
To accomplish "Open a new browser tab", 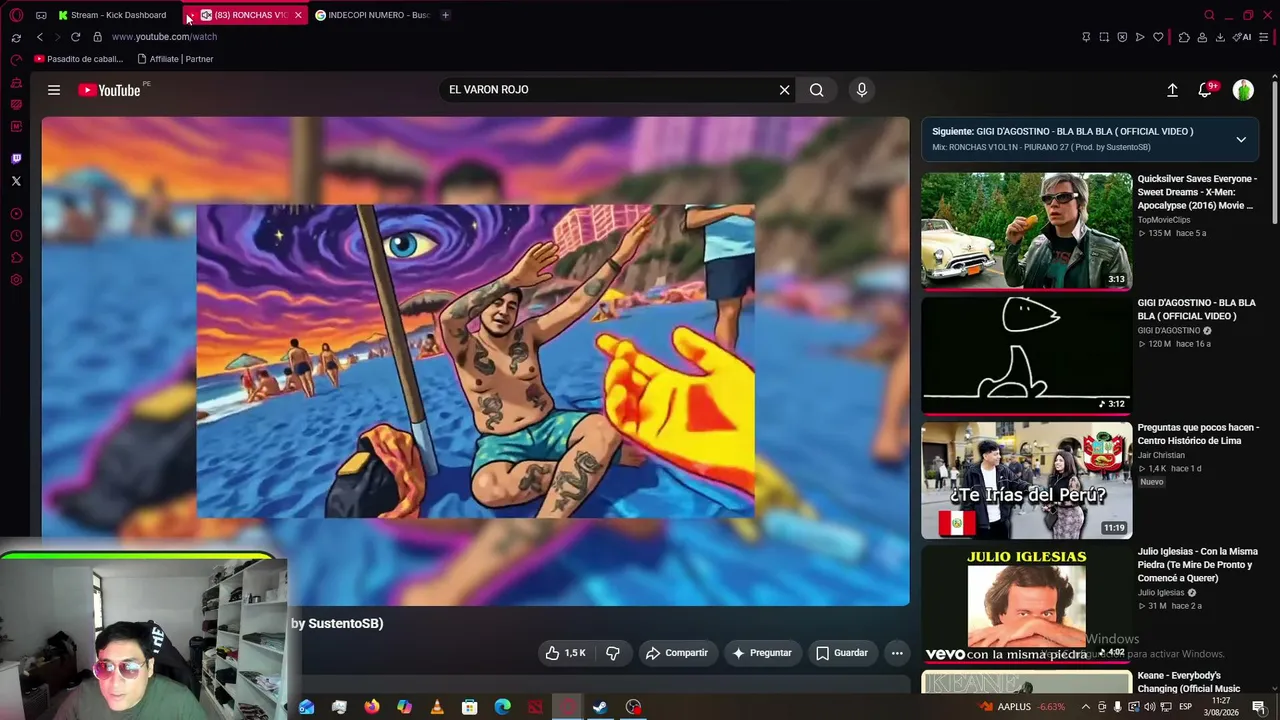I will pos(445,15).
